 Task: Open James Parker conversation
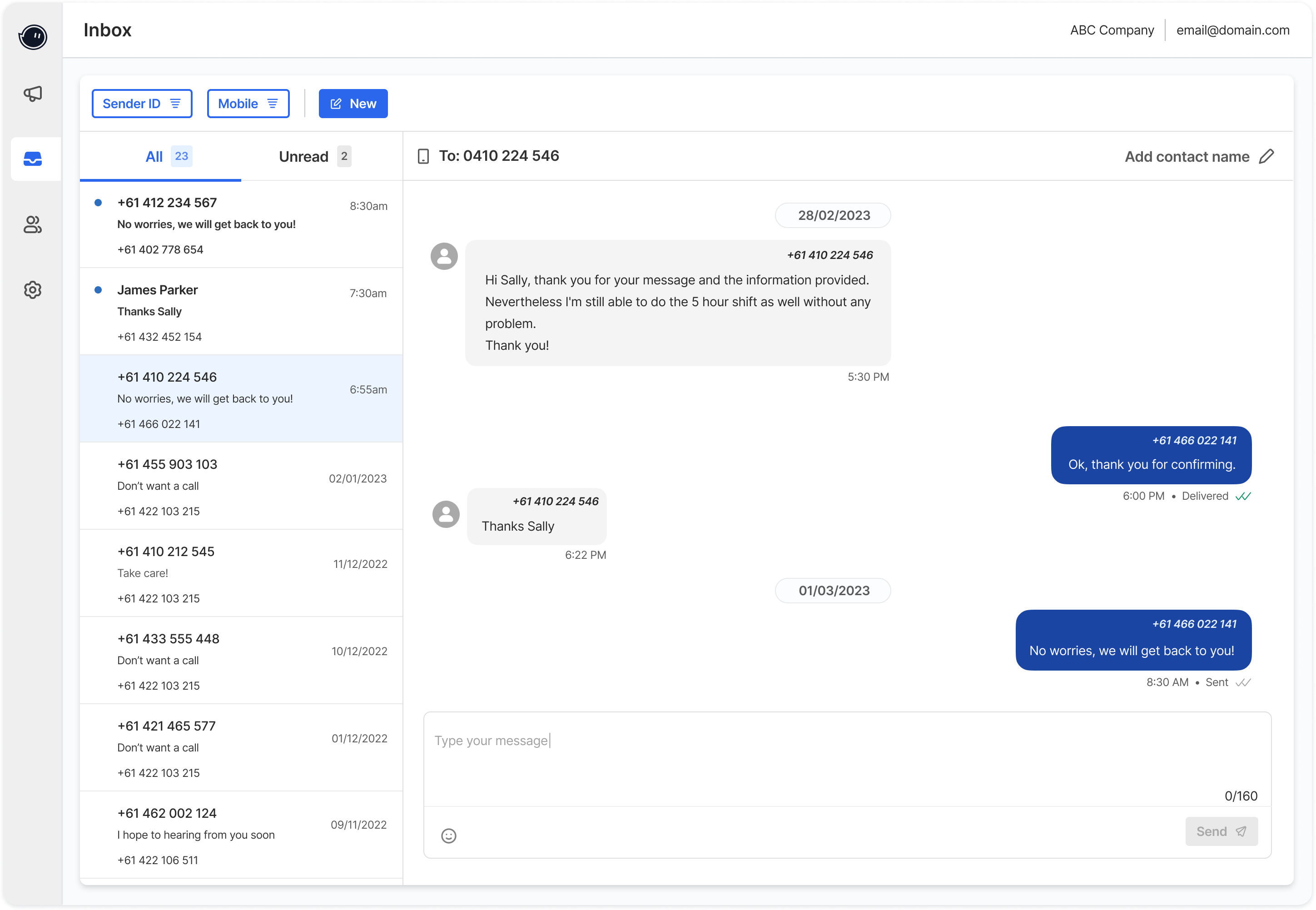pyautogui.click(x=241, y=311)
